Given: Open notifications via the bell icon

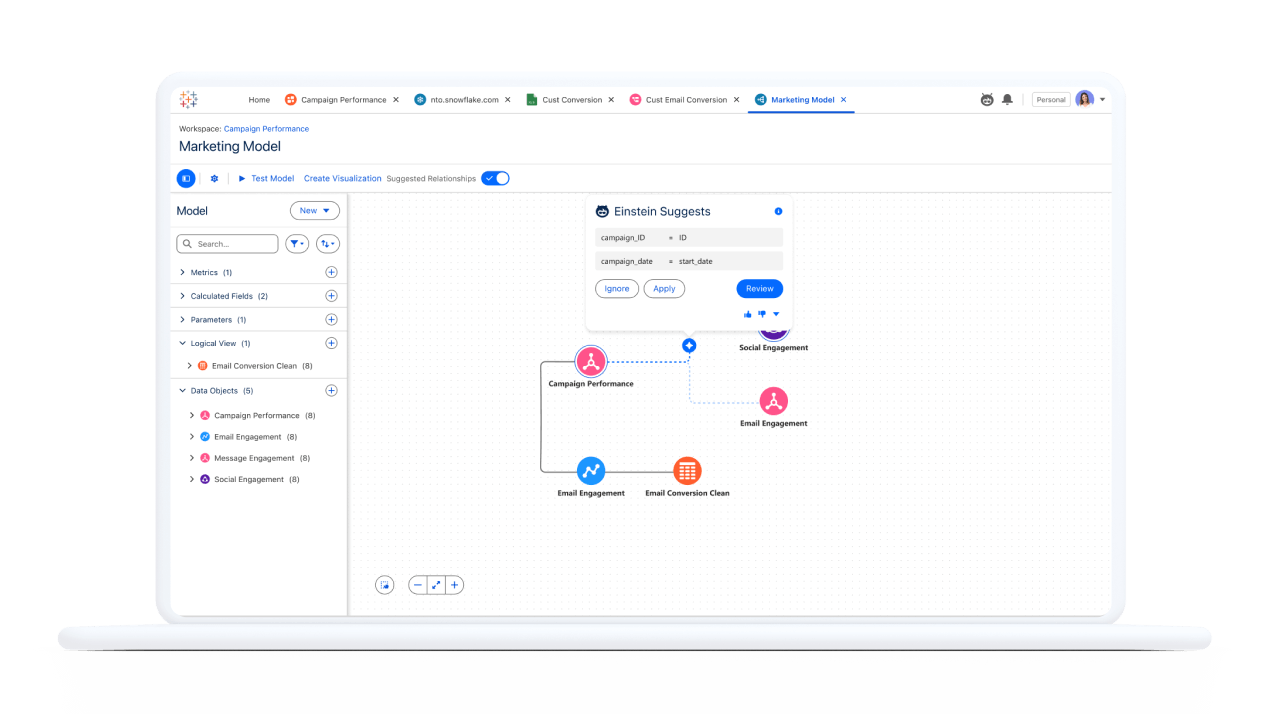Looking at the screenshot, I should pyautogui.click(x=1008, y=99).
